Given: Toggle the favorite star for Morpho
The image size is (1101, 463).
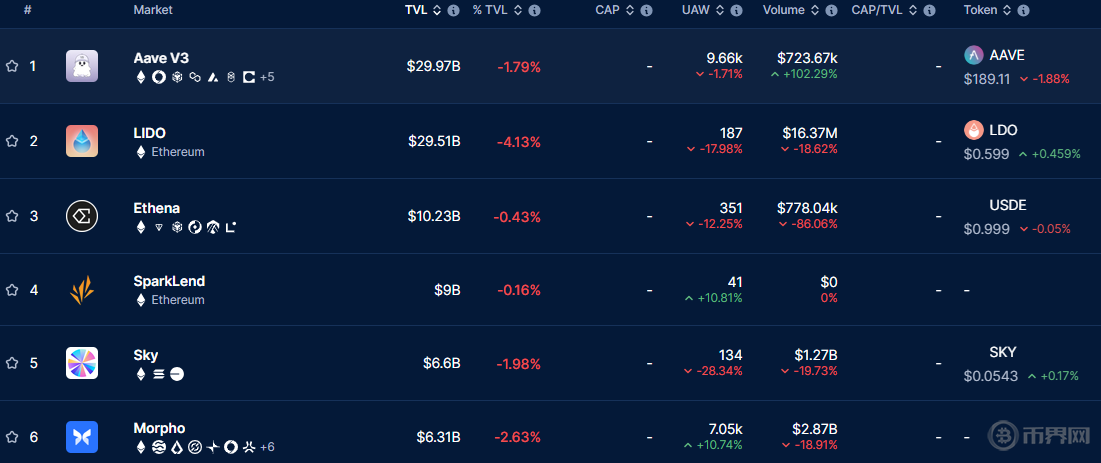Looking at the screenshot, I should pos(12,437).
